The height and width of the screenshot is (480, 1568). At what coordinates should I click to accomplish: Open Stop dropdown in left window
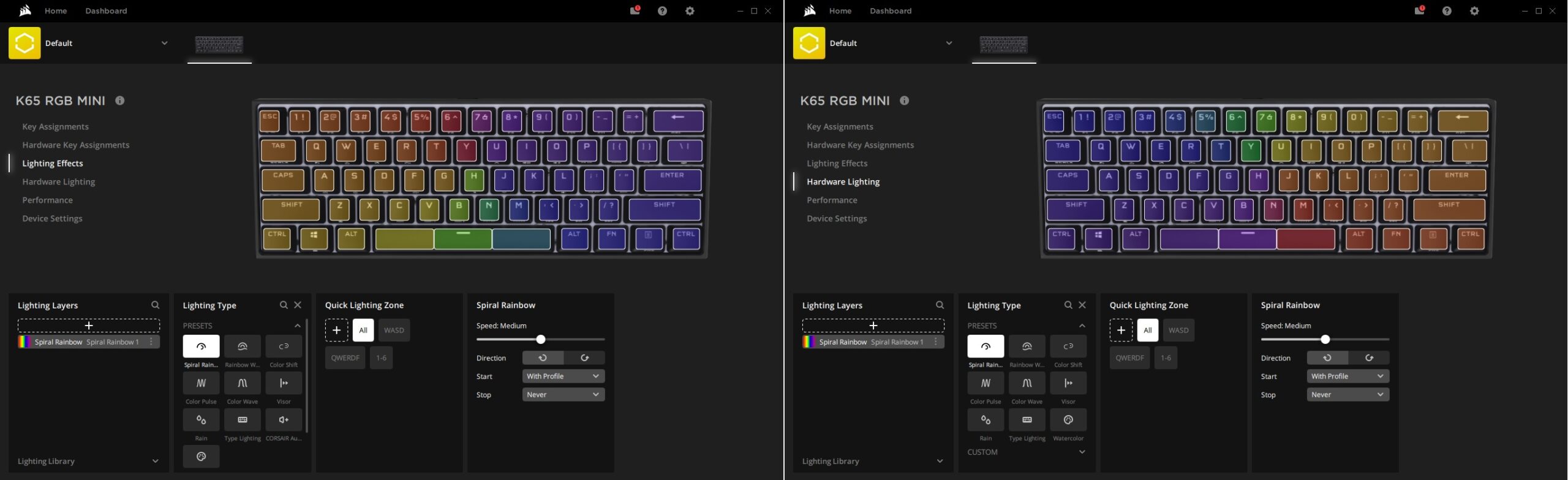pos(563,395)
